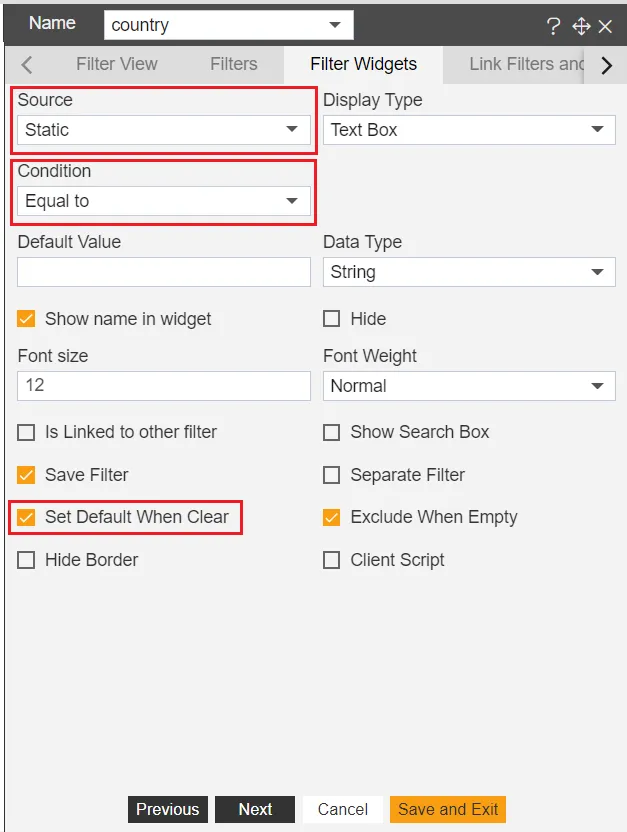
Task: Toggle Set Default When Clear checkbox
Action: pos(26,517)
